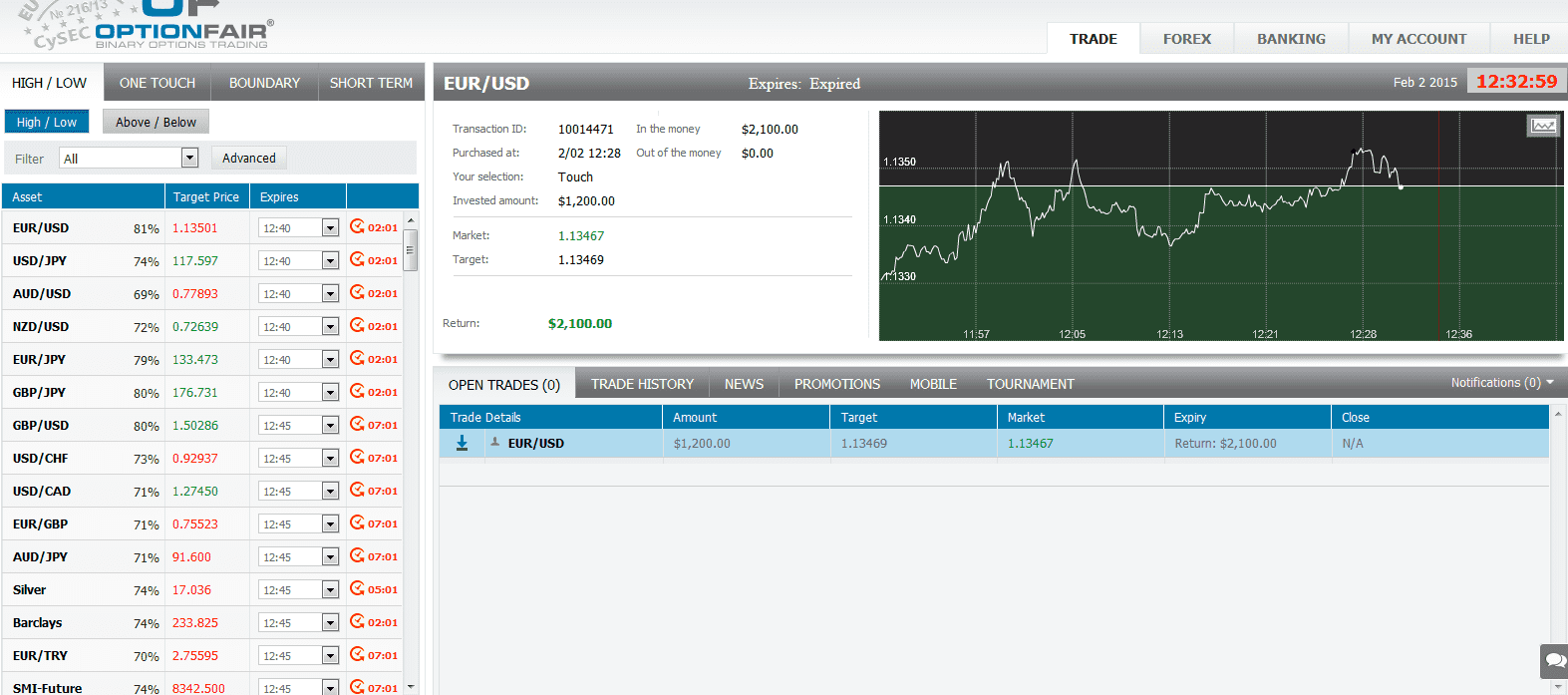Click the High / Low button
This screenshot has height=695, width=1568.
(x=47, y=122)
